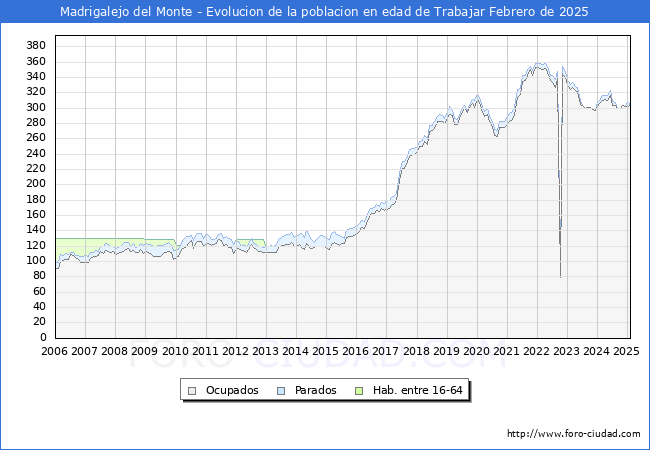
Task: Click the 2006 x-axis label
Action: pyautogui.click(x=54, y=351)
